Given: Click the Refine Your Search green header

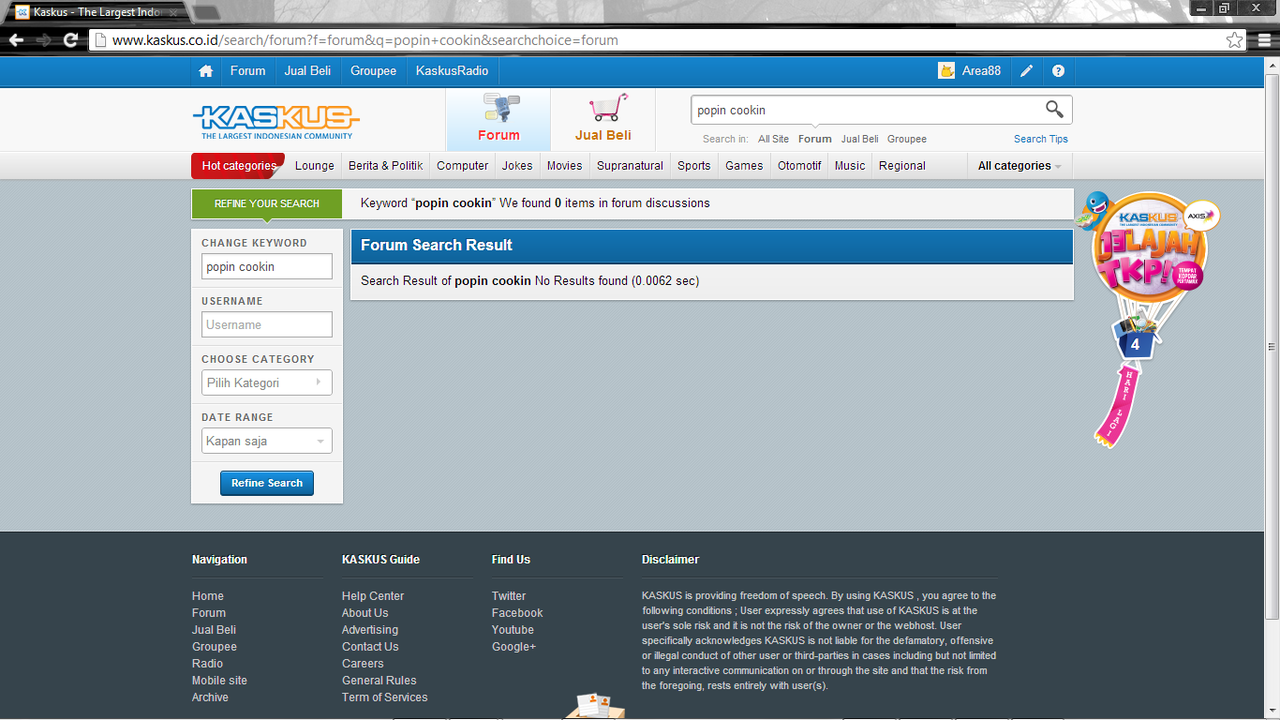Looking at the screenshot, I should pos(267,203).
